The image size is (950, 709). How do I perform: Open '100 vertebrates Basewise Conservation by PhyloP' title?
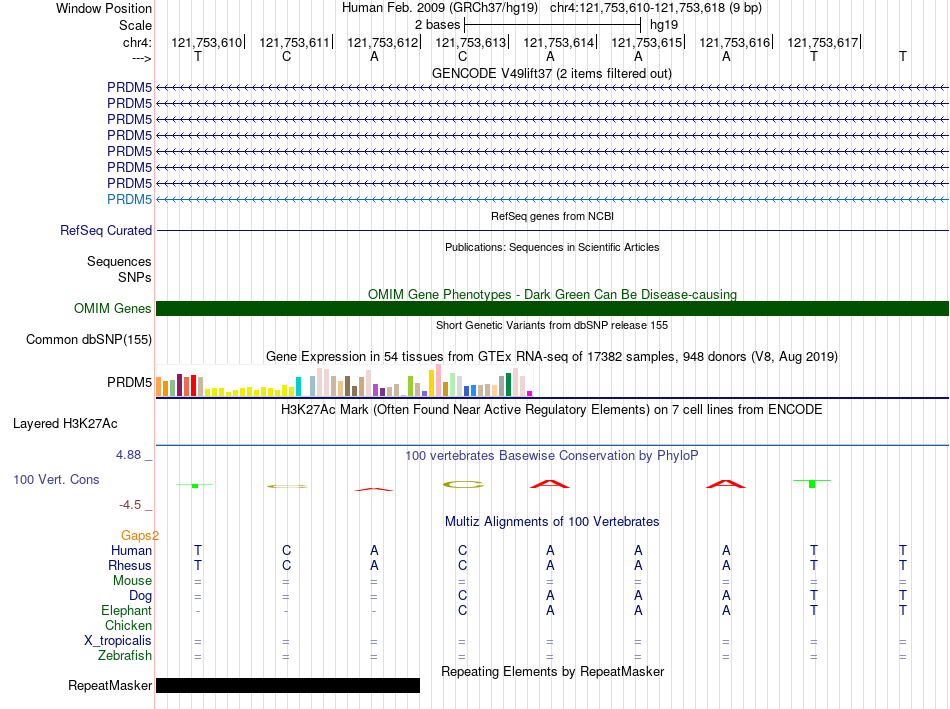551,456
